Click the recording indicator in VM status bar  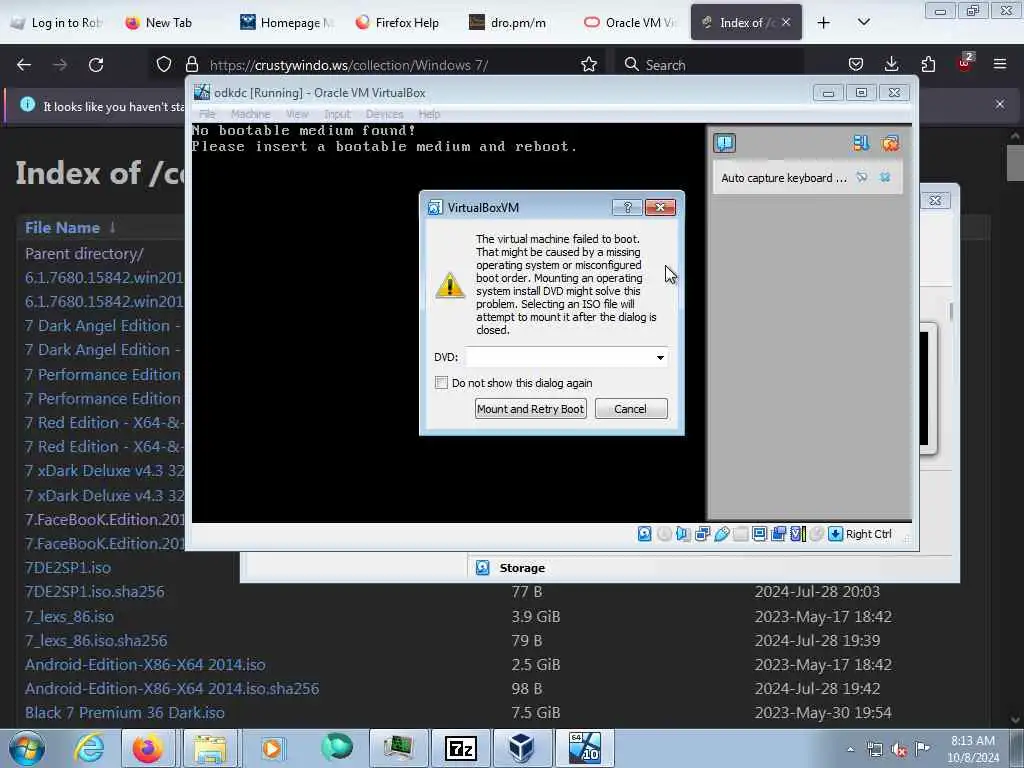(778, 534)
